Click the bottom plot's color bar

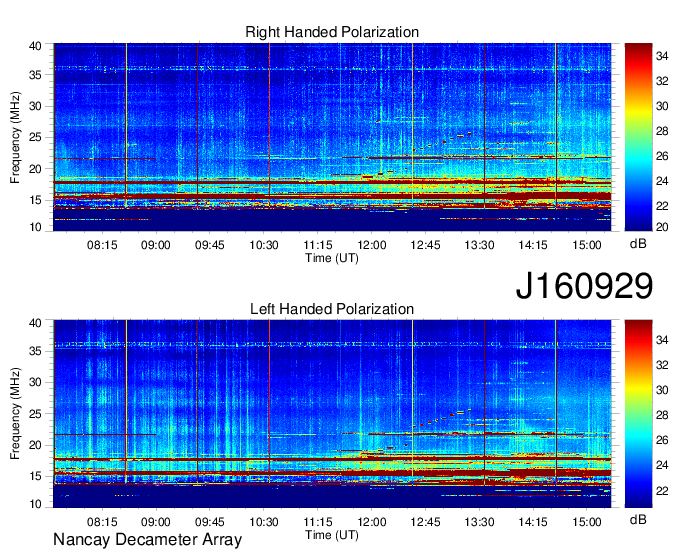click(638, 414)
